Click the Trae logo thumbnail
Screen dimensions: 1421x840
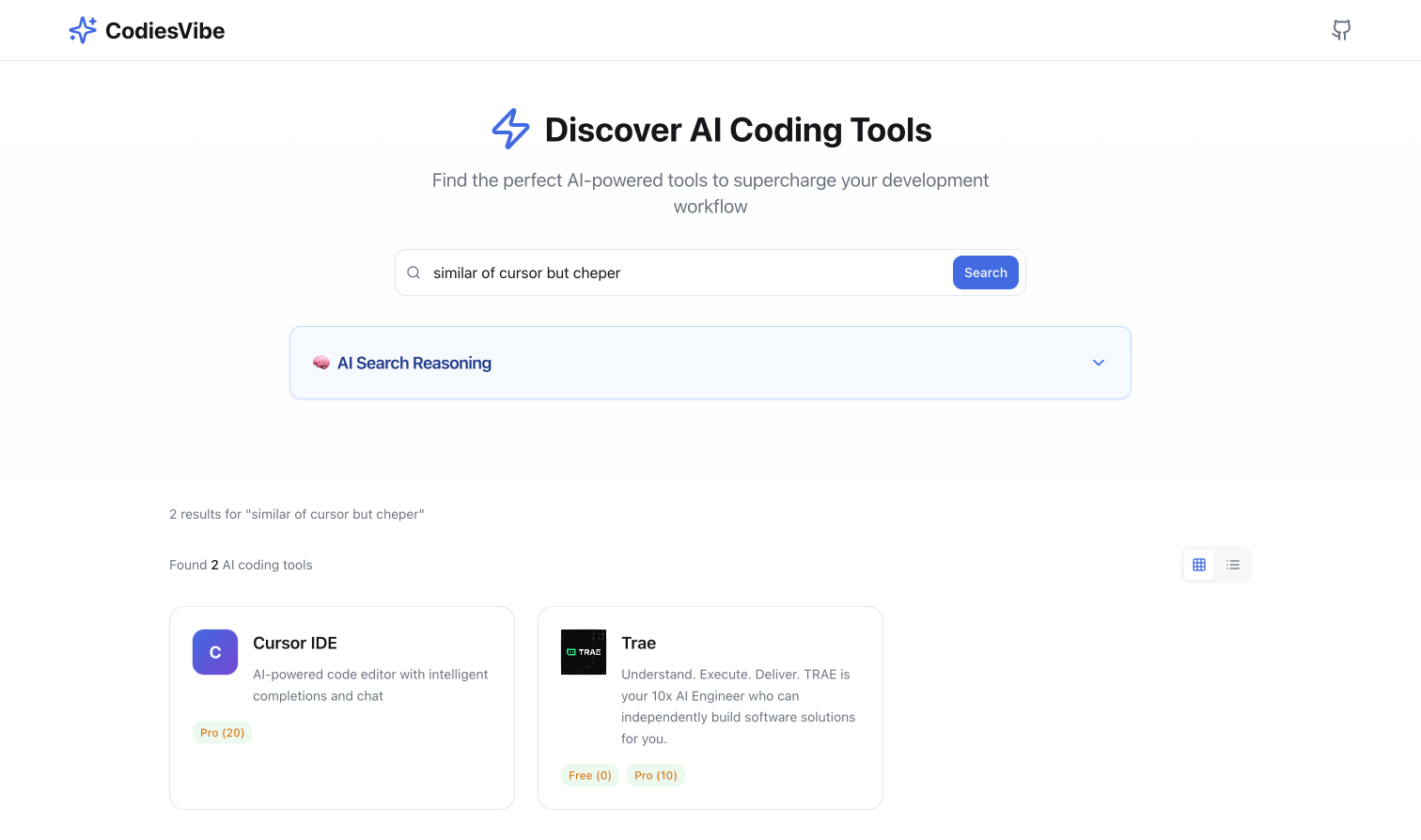click(584, 652)
